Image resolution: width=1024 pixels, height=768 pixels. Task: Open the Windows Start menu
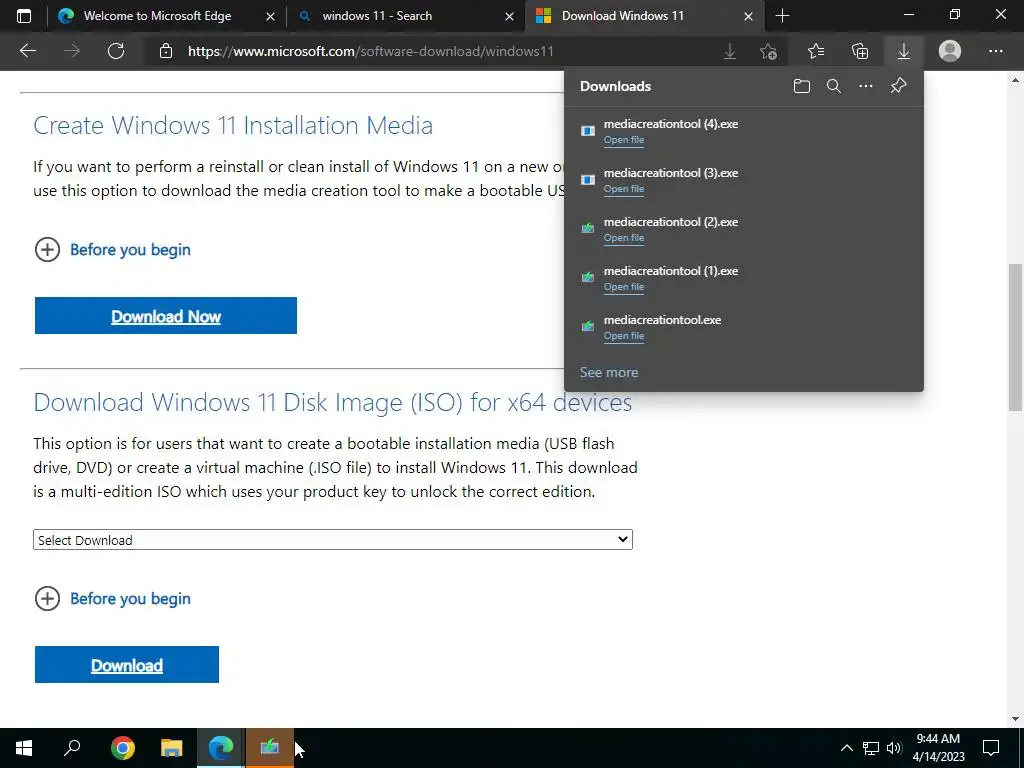pyautogui.click(x=24, y=748)
